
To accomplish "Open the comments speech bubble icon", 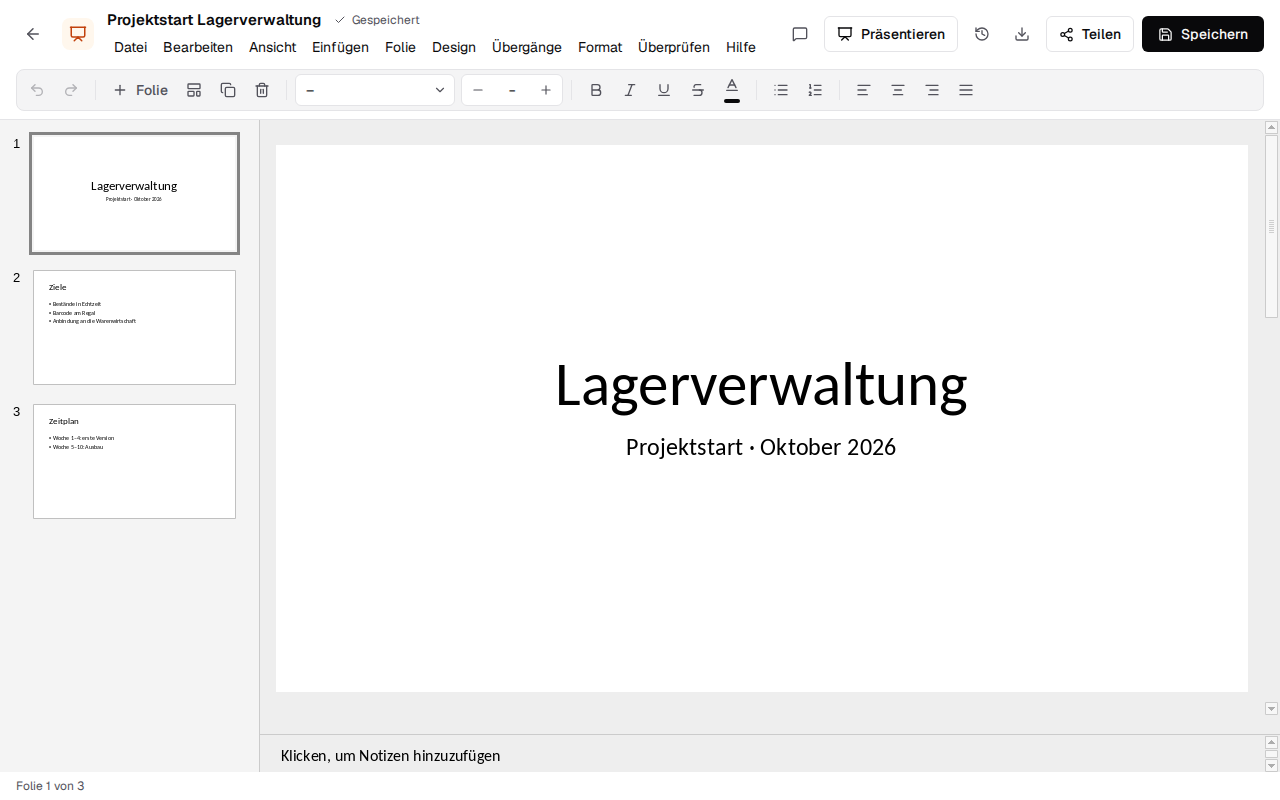I will click(800, 34).
